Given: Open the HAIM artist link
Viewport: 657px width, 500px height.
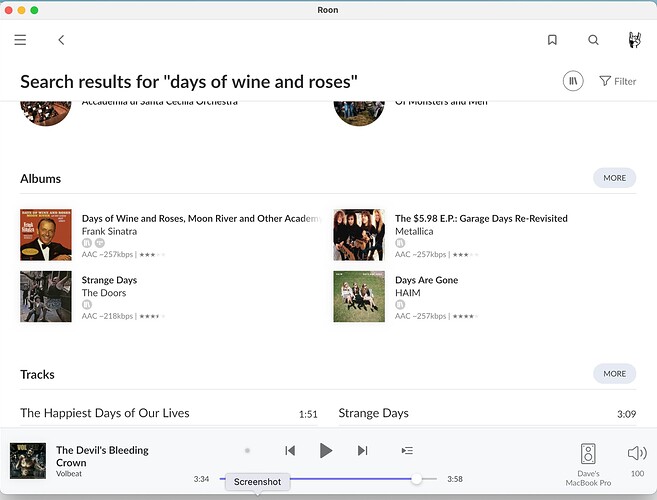Looking at the screenshot, I should point(408,293).
